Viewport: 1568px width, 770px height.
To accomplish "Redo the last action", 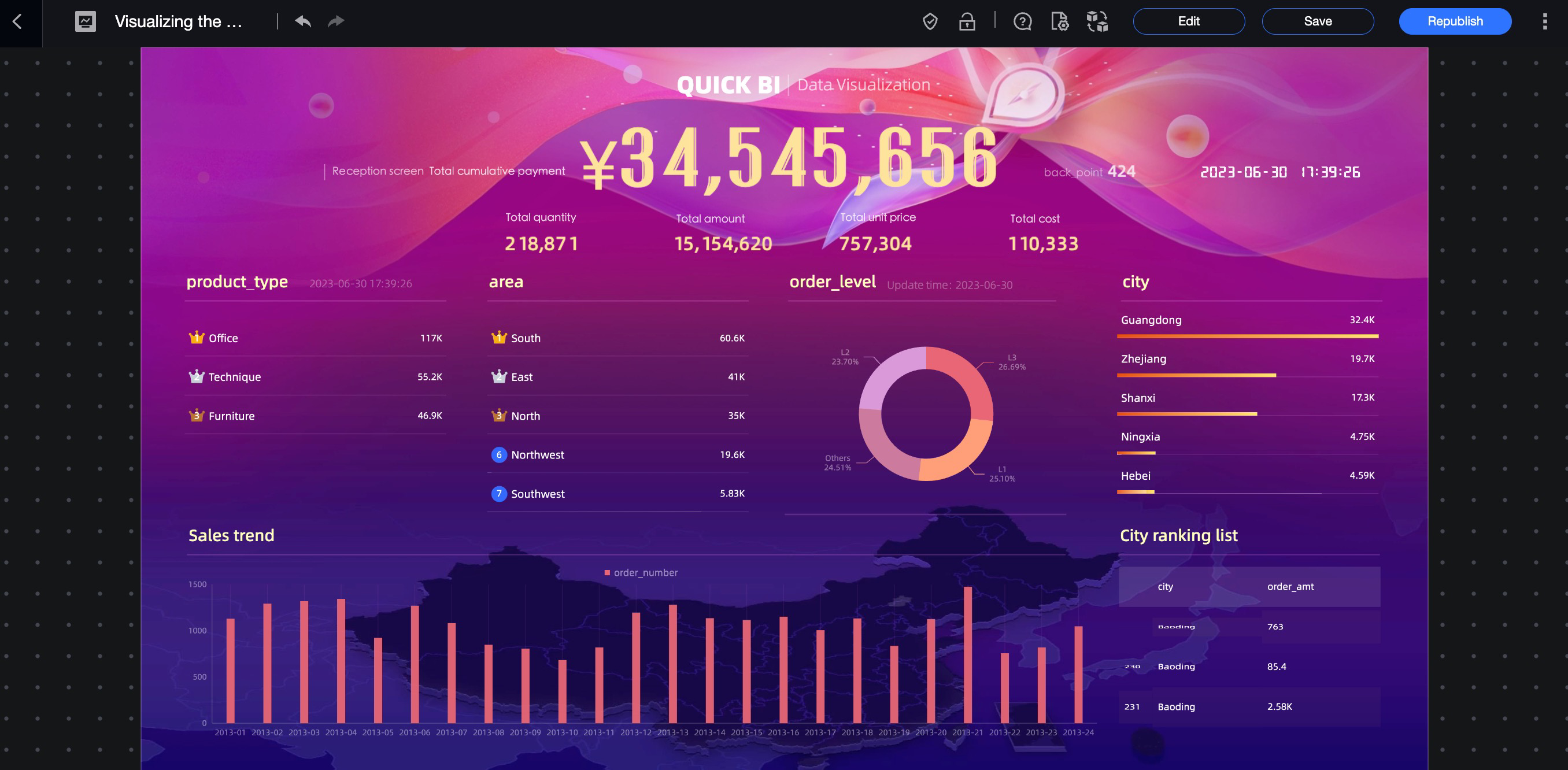I will pos(336,22).
